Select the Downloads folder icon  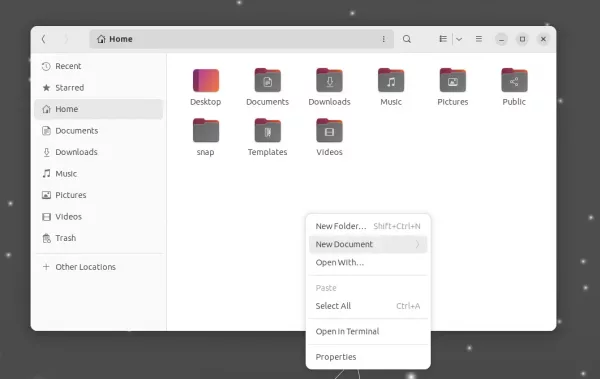329,80
